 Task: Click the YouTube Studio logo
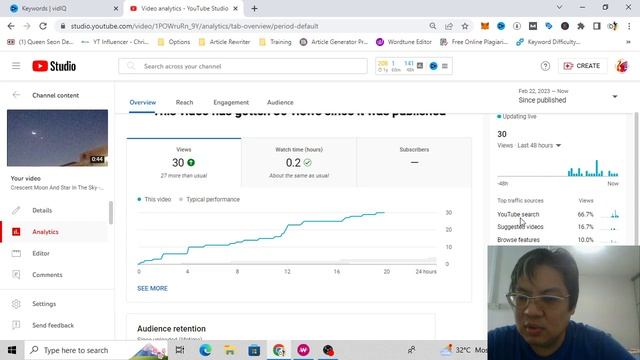(x=54, y=66)
